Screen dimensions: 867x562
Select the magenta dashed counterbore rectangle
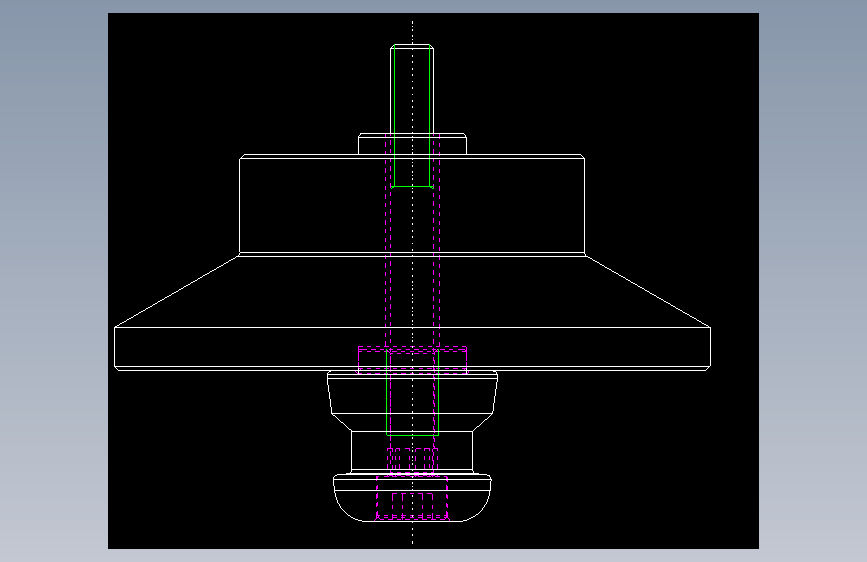click(412, 360)
